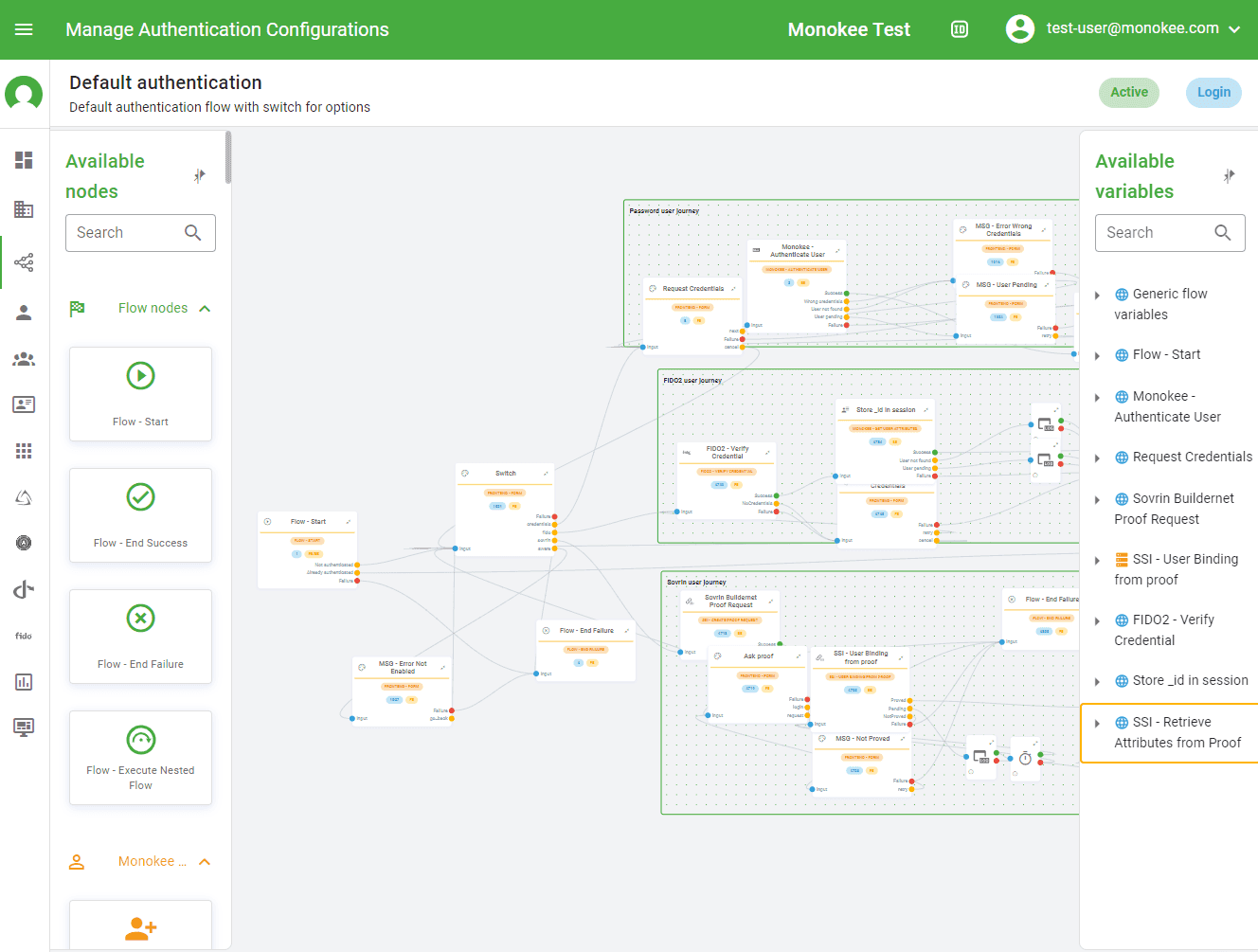
Task: Click the dashboard icon in left sidebar
Action: 24,160
